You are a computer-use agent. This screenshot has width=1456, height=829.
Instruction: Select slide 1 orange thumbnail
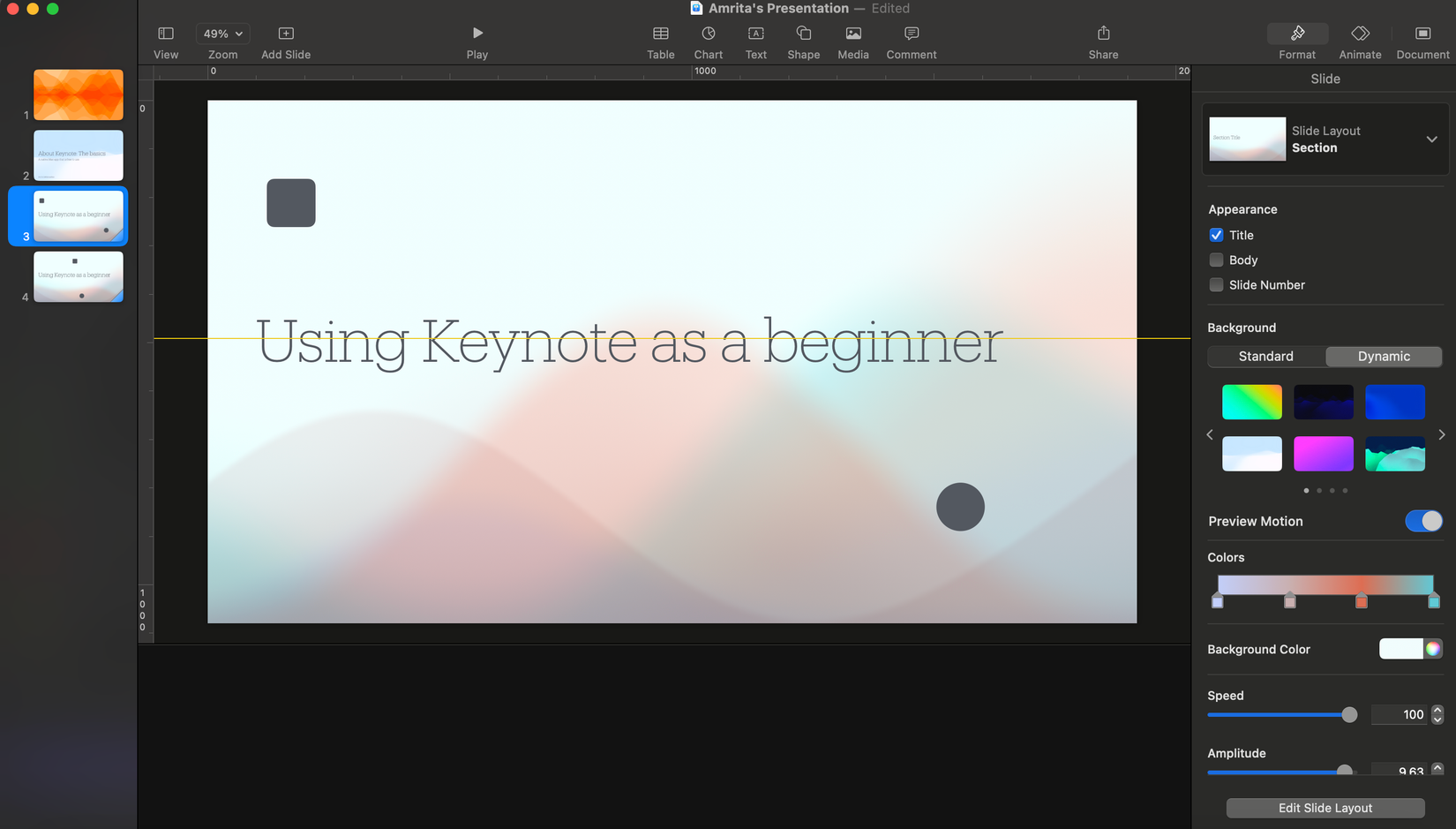[x=79, y=94]
